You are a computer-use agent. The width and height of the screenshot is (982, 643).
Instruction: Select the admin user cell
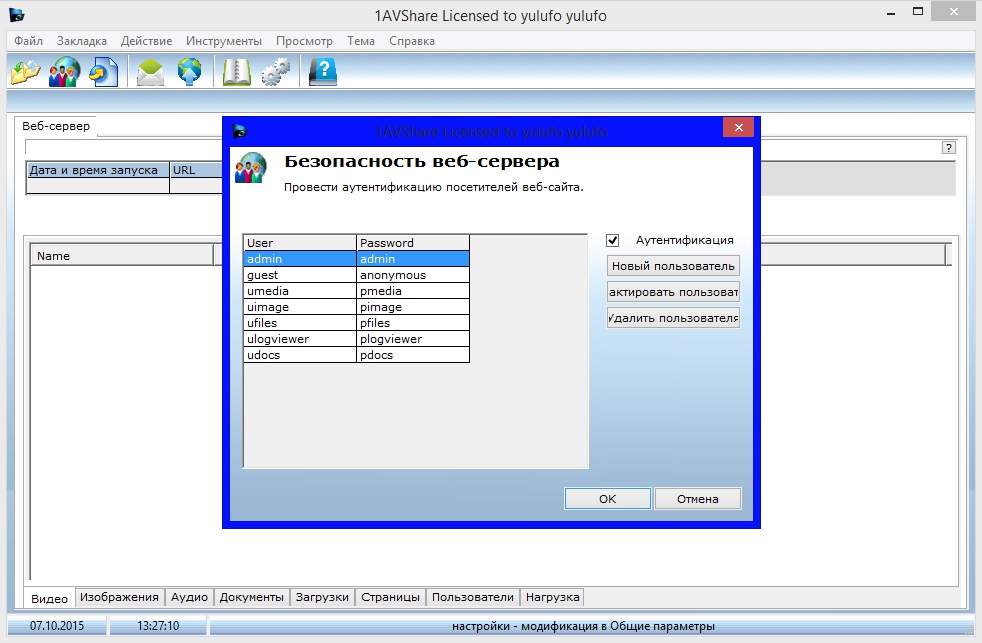tap(300, 259)
